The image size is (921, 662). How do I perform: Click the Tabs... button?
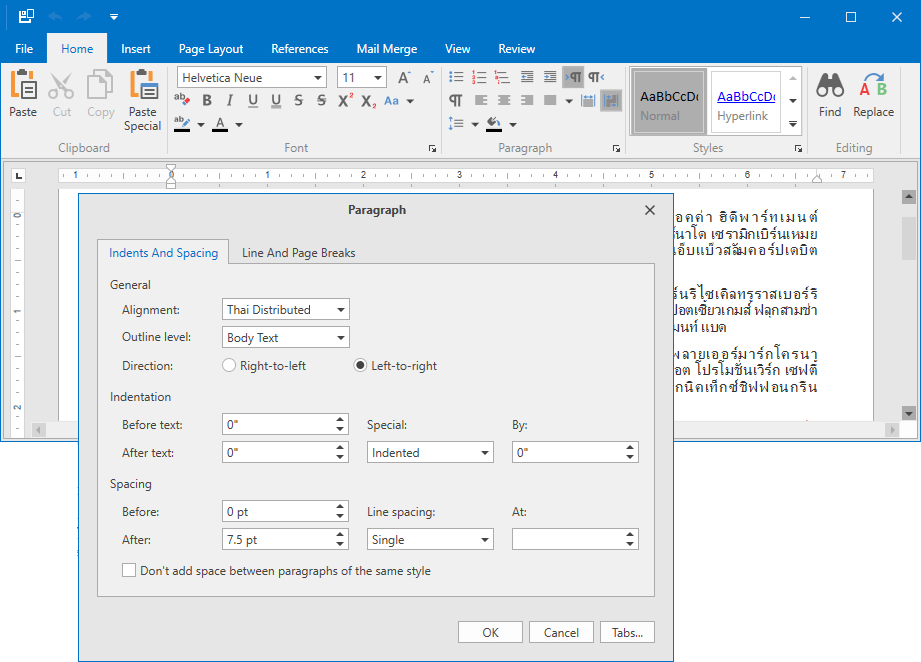(x=627, y=632)
